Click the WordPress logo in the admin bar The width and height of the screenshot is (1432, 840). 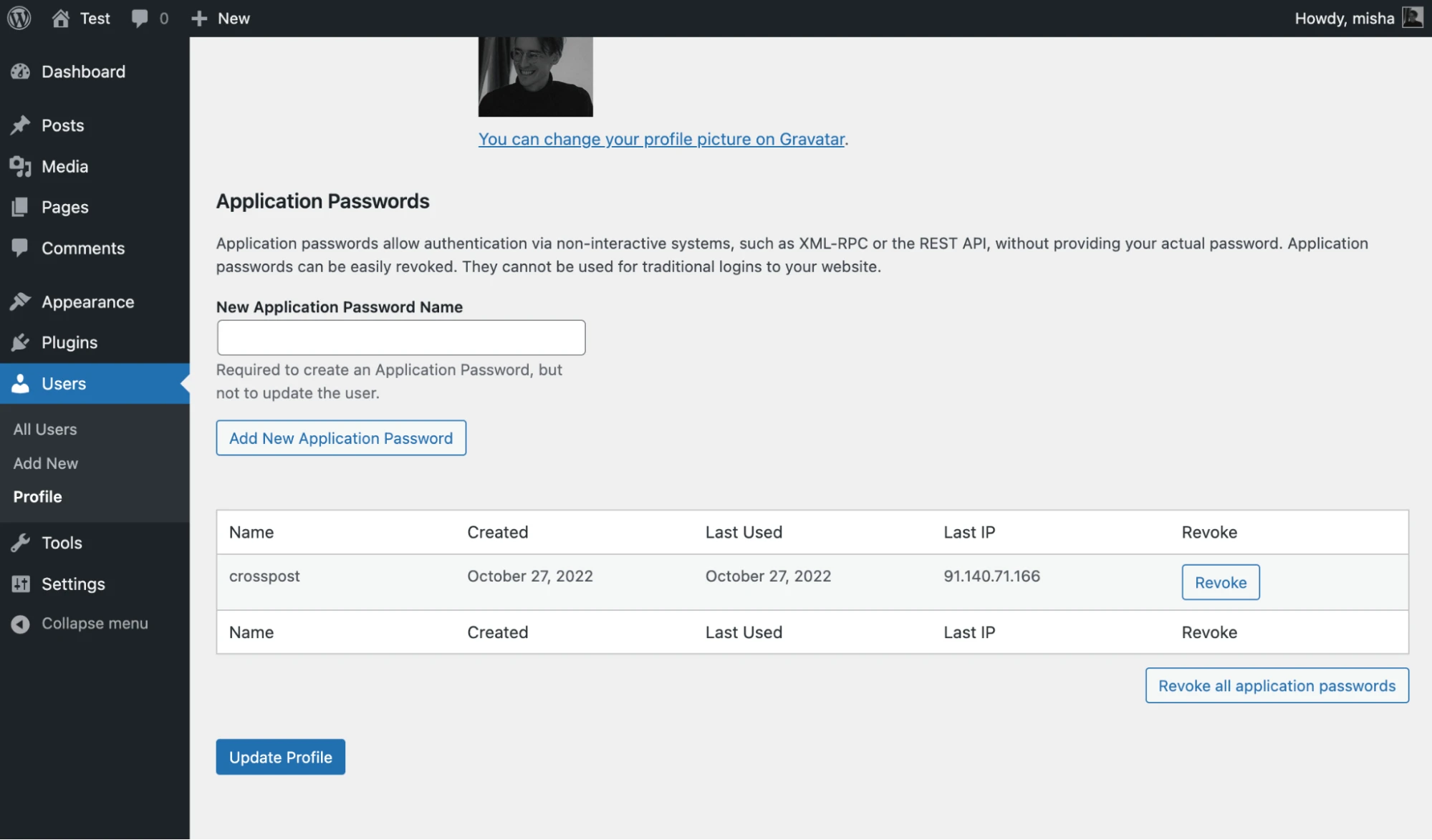pyautogui.click(x=18, y=18)
